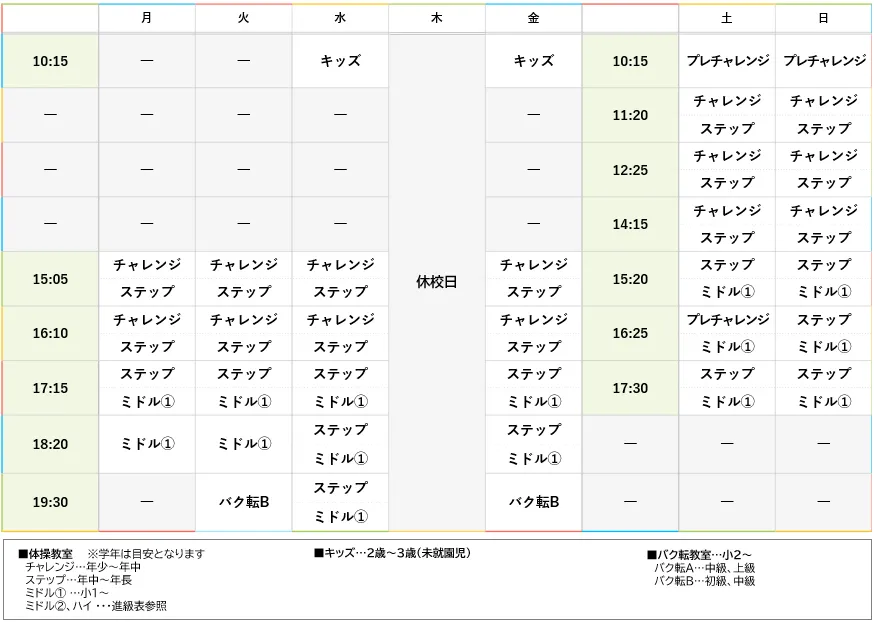Click the 水曜 19:30 ステップ・ミドル① cell
The image size is (874, 622).
[339, 501]
